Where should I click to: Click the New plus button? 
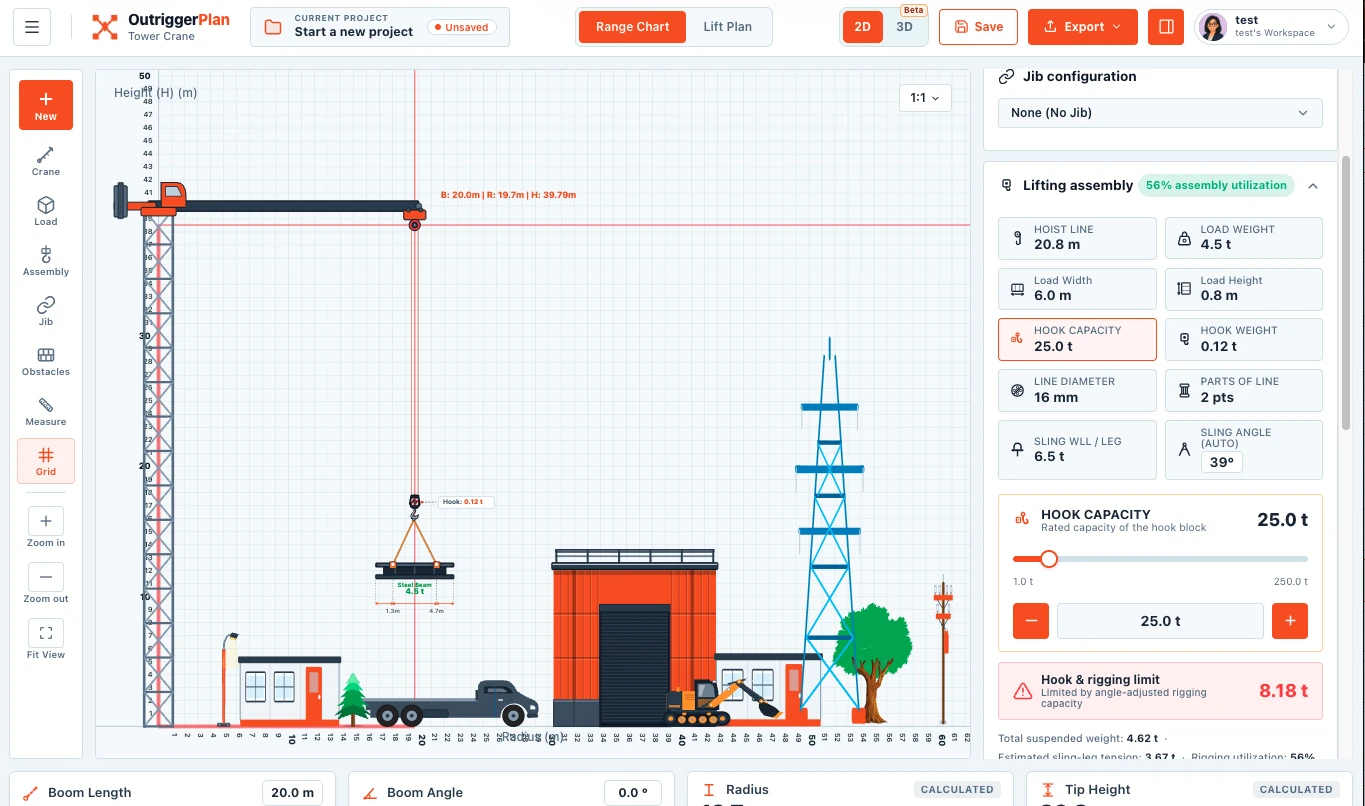(x=46, y=105)
